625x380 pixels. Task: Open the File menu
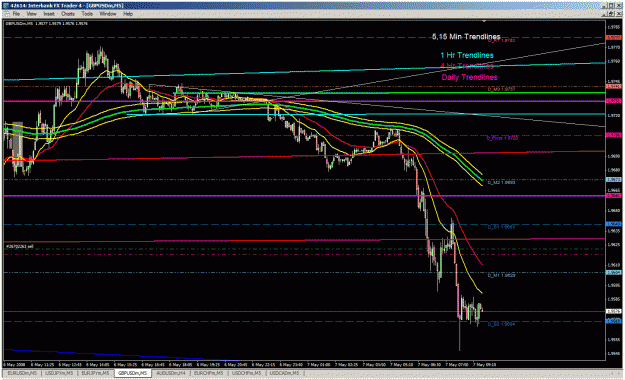[x=16, y=14]
